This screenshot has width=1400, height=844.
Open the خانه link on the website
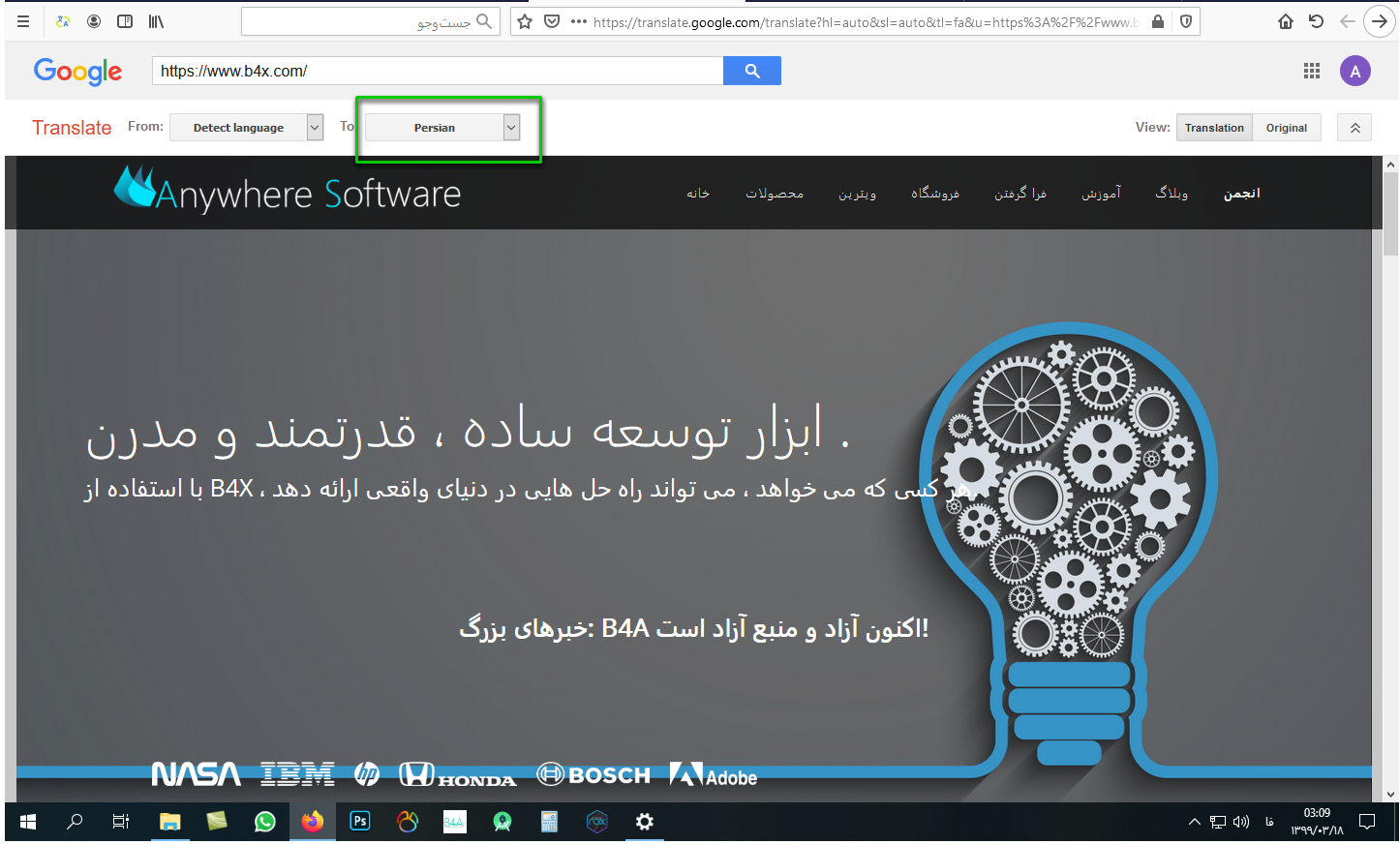click(x=697, y=193)
